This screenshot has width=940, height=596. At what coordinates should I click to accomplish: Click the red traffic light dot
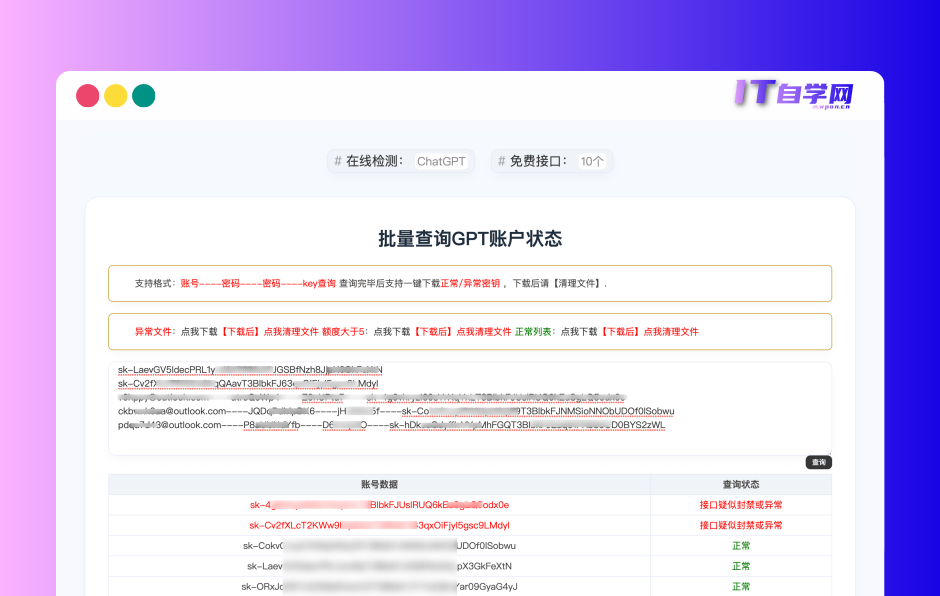point(88,95)
